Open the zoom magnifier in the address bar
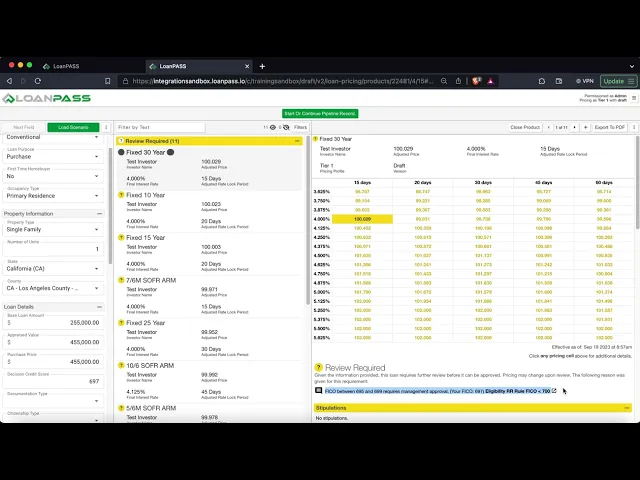640x480 pixels. click(x=444, y=81)
